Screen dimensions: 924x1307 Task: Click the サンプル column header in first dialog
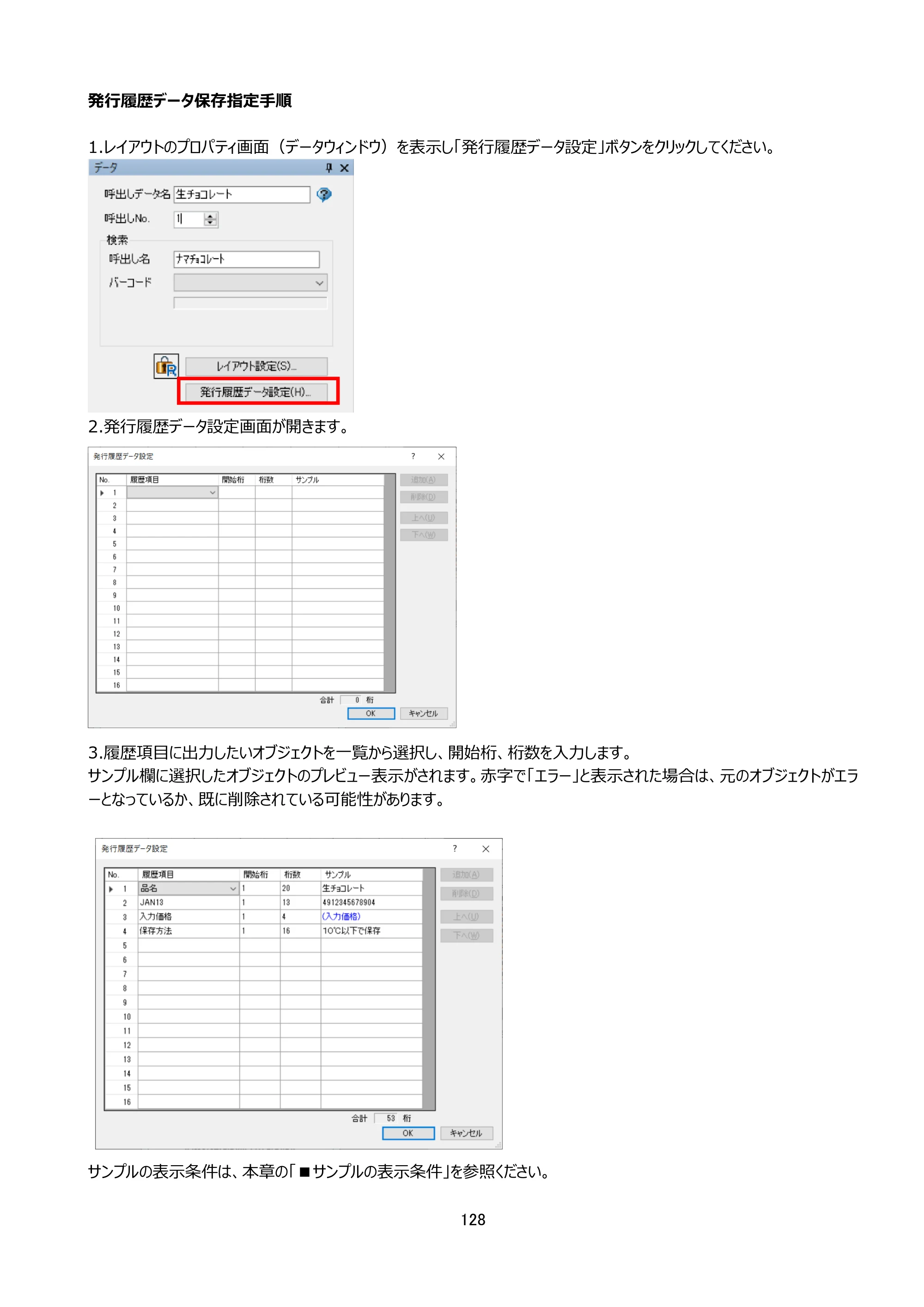click(338, 480)
